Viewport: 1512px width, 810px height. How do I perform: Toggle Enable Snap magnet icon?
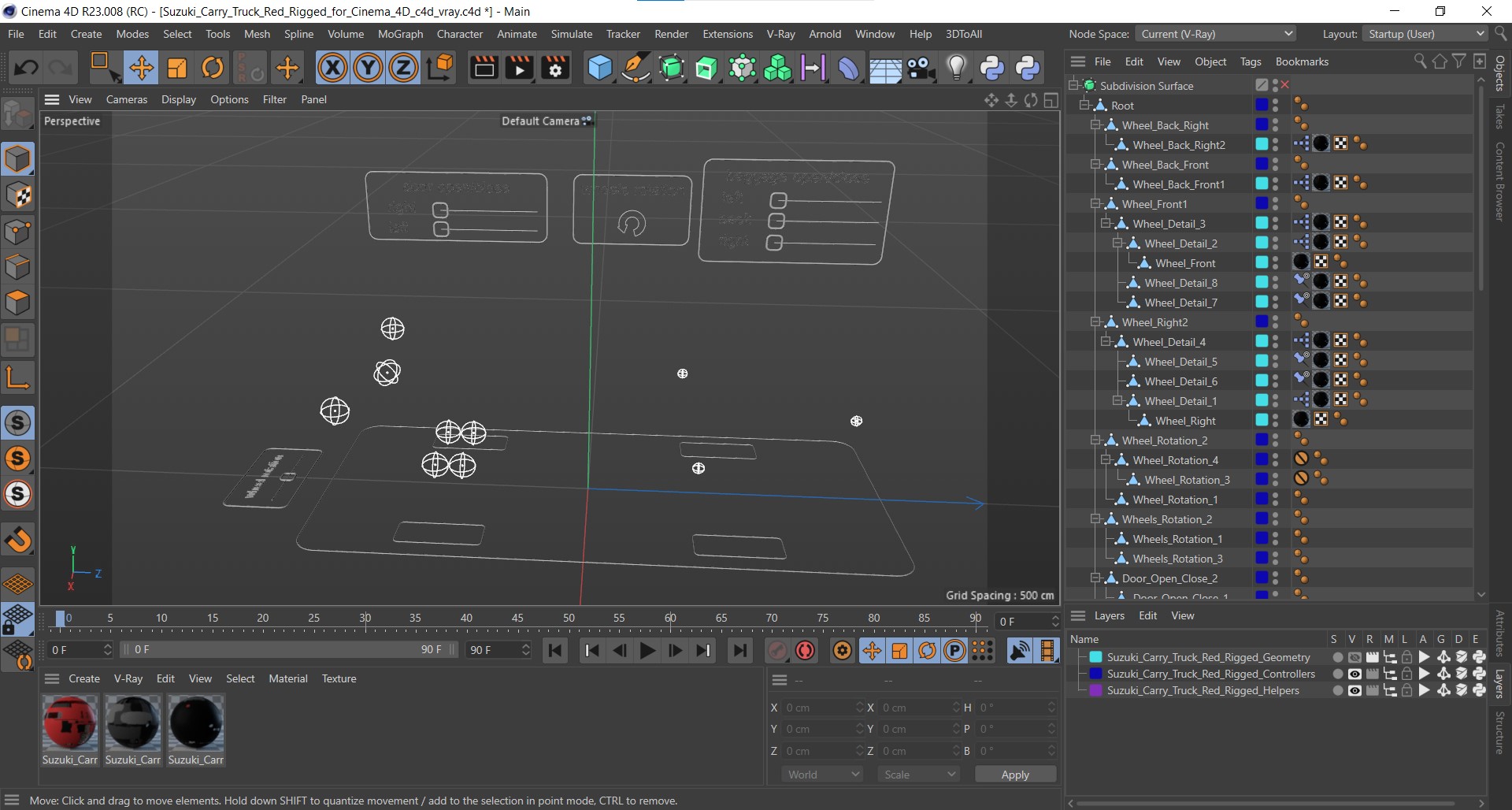tap(17, 540)
